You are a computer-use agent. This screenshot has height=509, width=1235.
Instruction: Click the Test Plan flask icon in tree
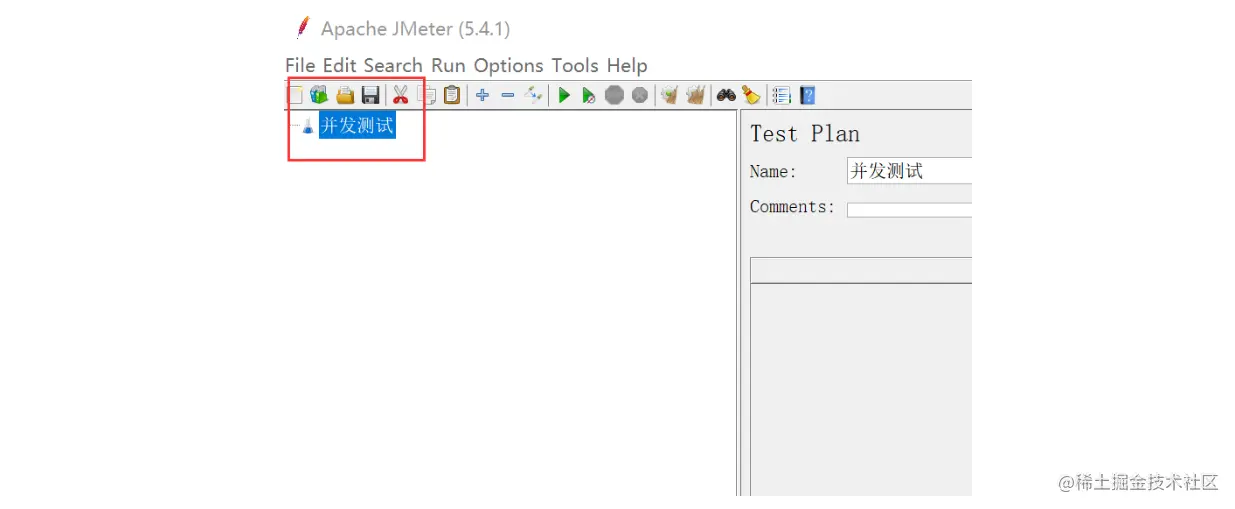click(307, 127)
